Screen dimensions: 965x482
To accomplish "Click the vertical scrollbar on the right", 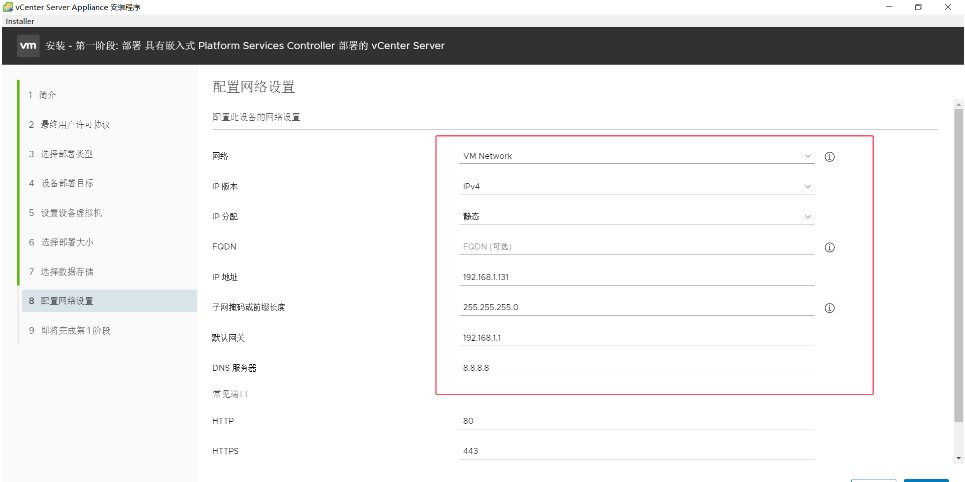I will coord(958,265).
